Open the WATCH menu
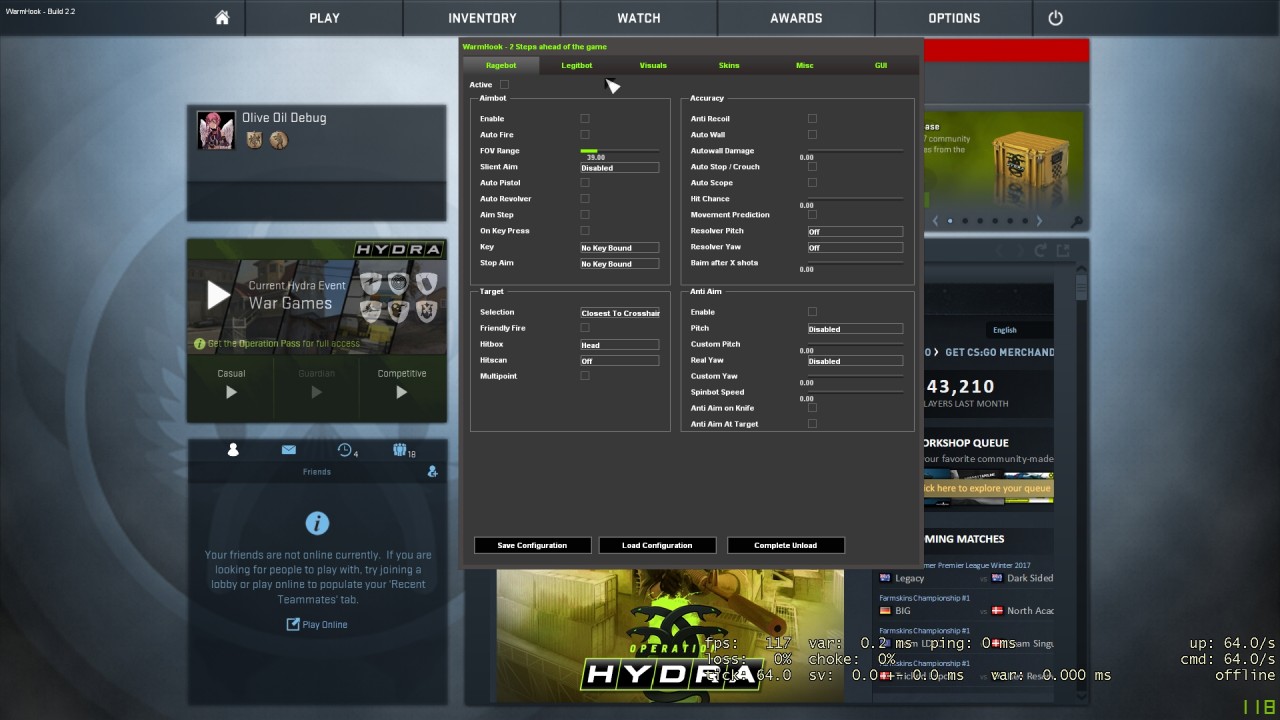Viewport: 1280px width, 720px height. click(x=639, y=18)
